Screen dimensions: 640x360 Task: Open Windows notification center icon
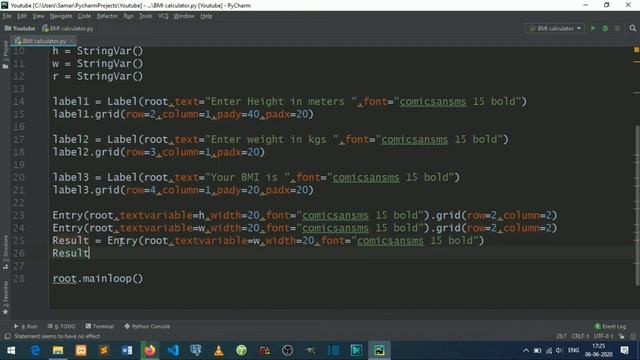(x=624, y=350)
